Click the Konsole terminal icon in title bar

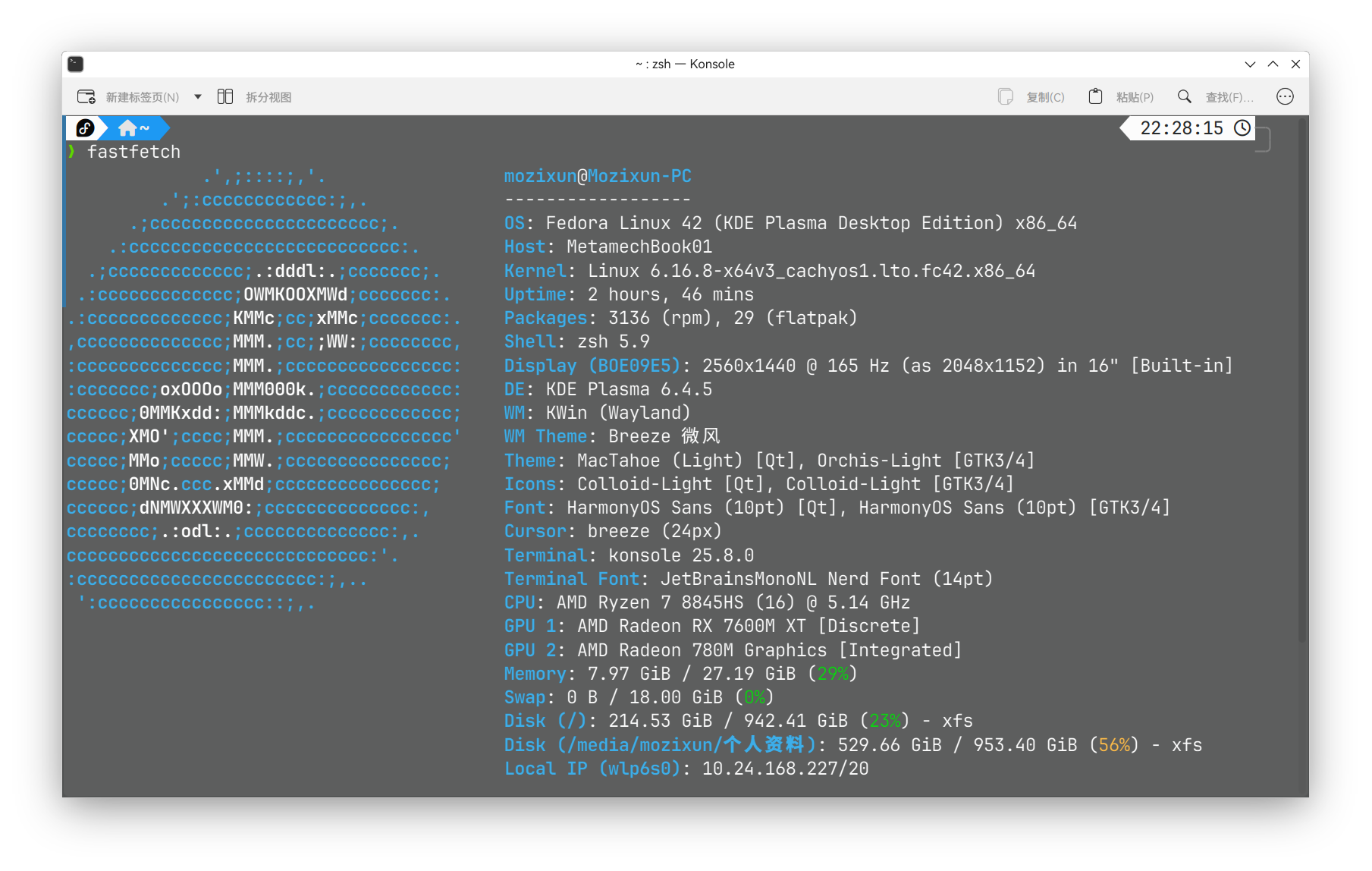coord(76,64)
